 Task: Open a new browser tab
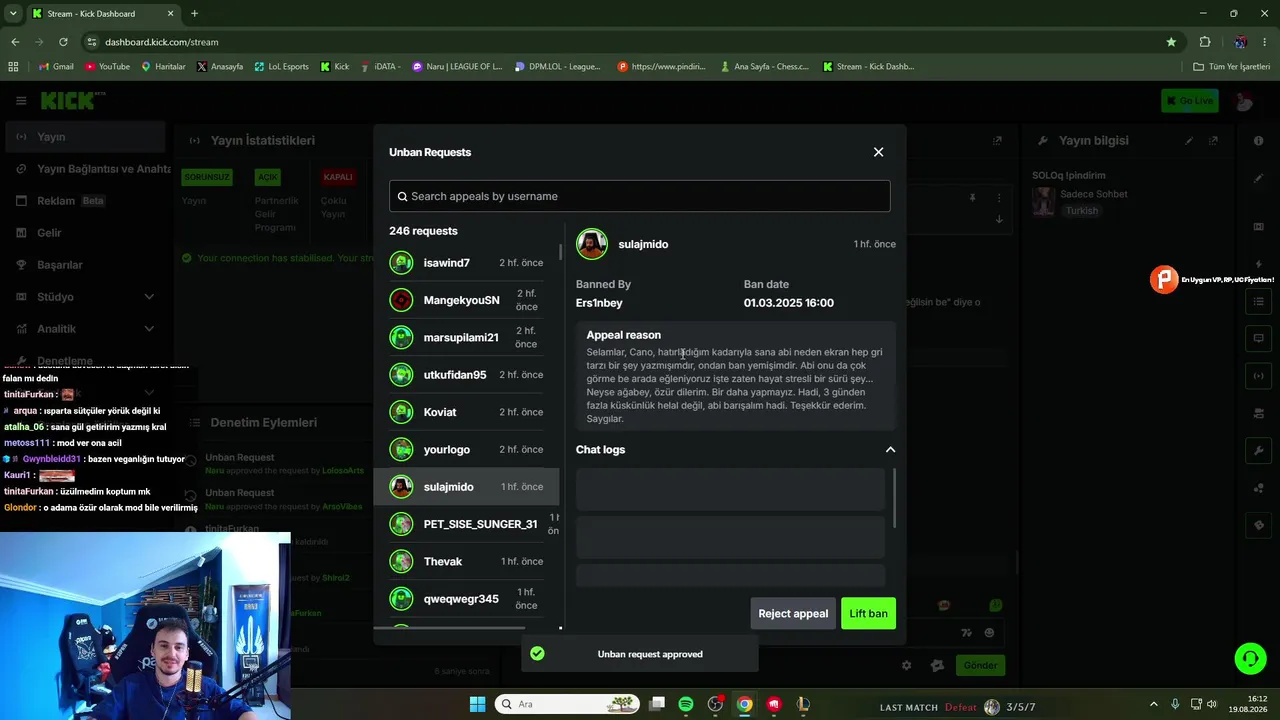(194, 14)
